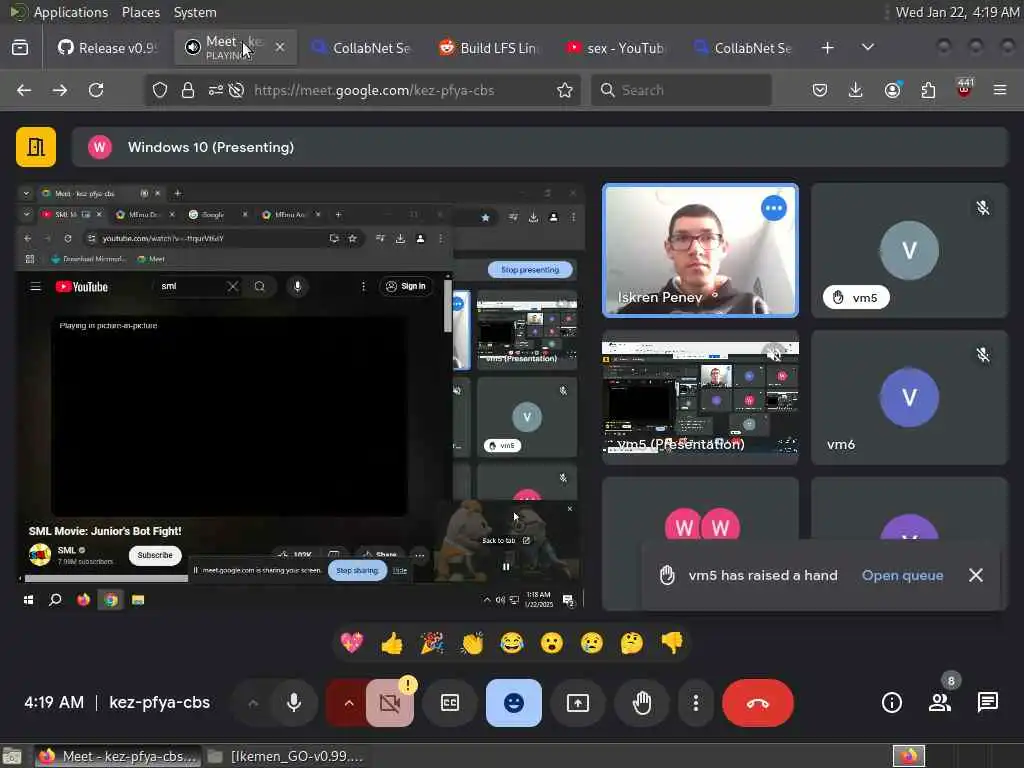Screen dimensions: 1024x768
Task: Click yellow companion mode room icon
Action: pyautogui.click(x=36, y=147)
